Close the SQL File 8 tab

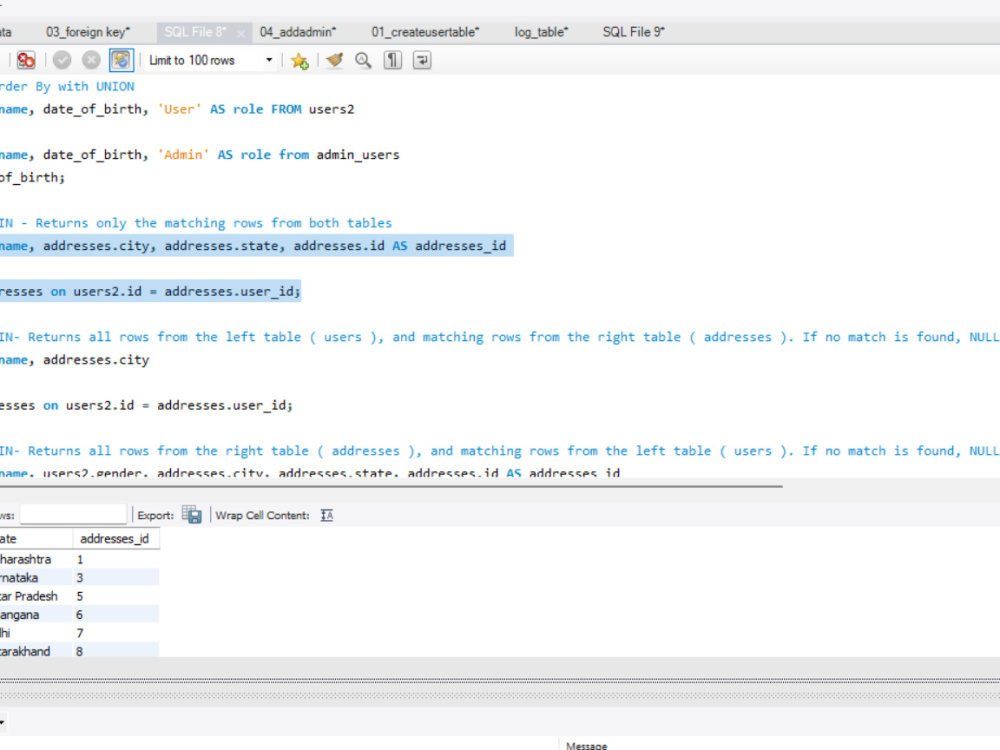coord(240,33)
